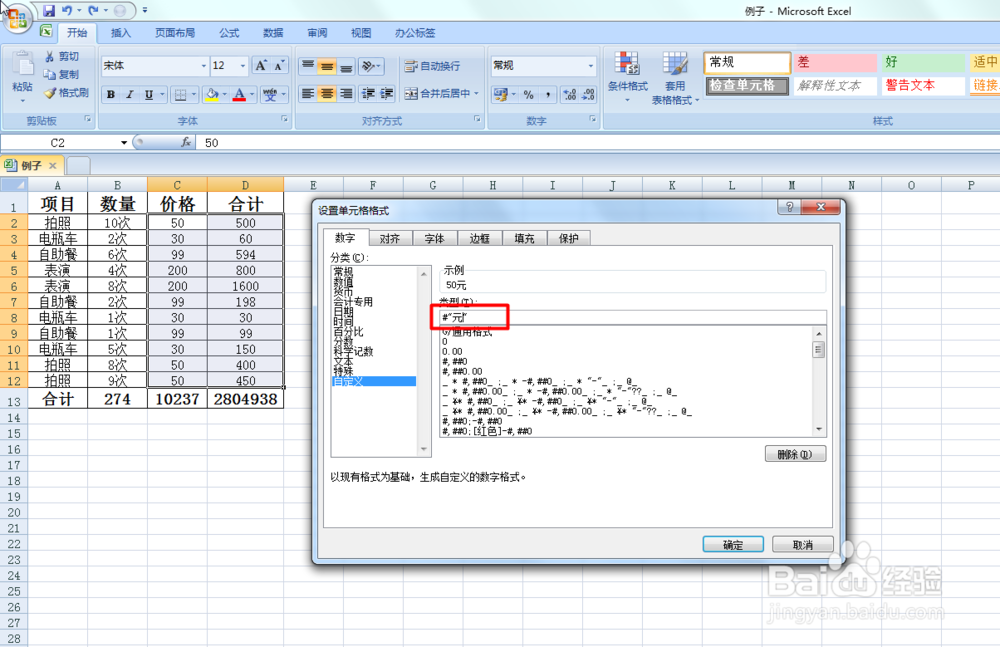Increase the font size
The height and width of the screenshot is (647, 1000).
point(260,65)
